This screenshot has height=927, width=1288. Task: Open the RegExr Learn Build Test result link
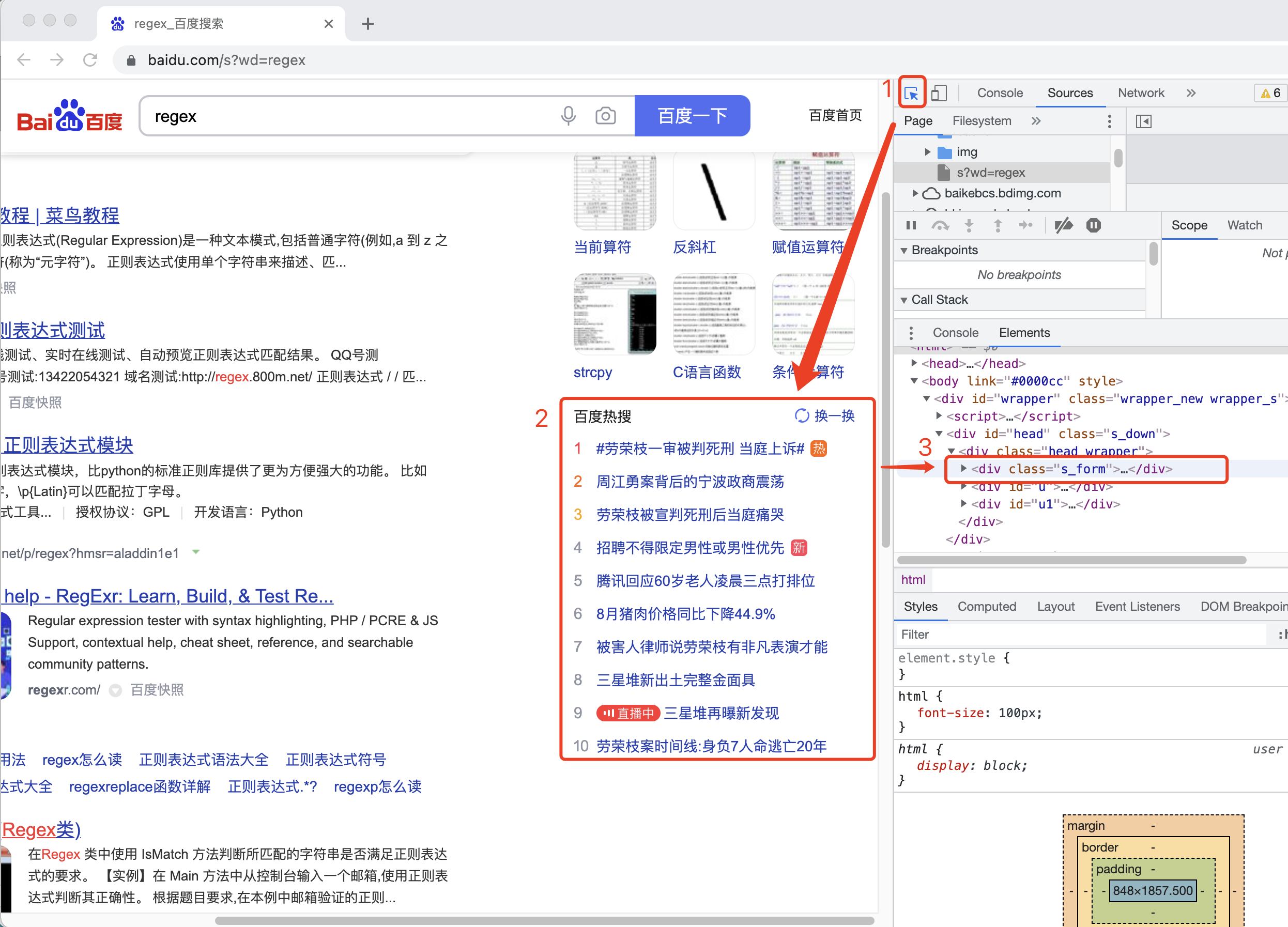click(168, 596)
